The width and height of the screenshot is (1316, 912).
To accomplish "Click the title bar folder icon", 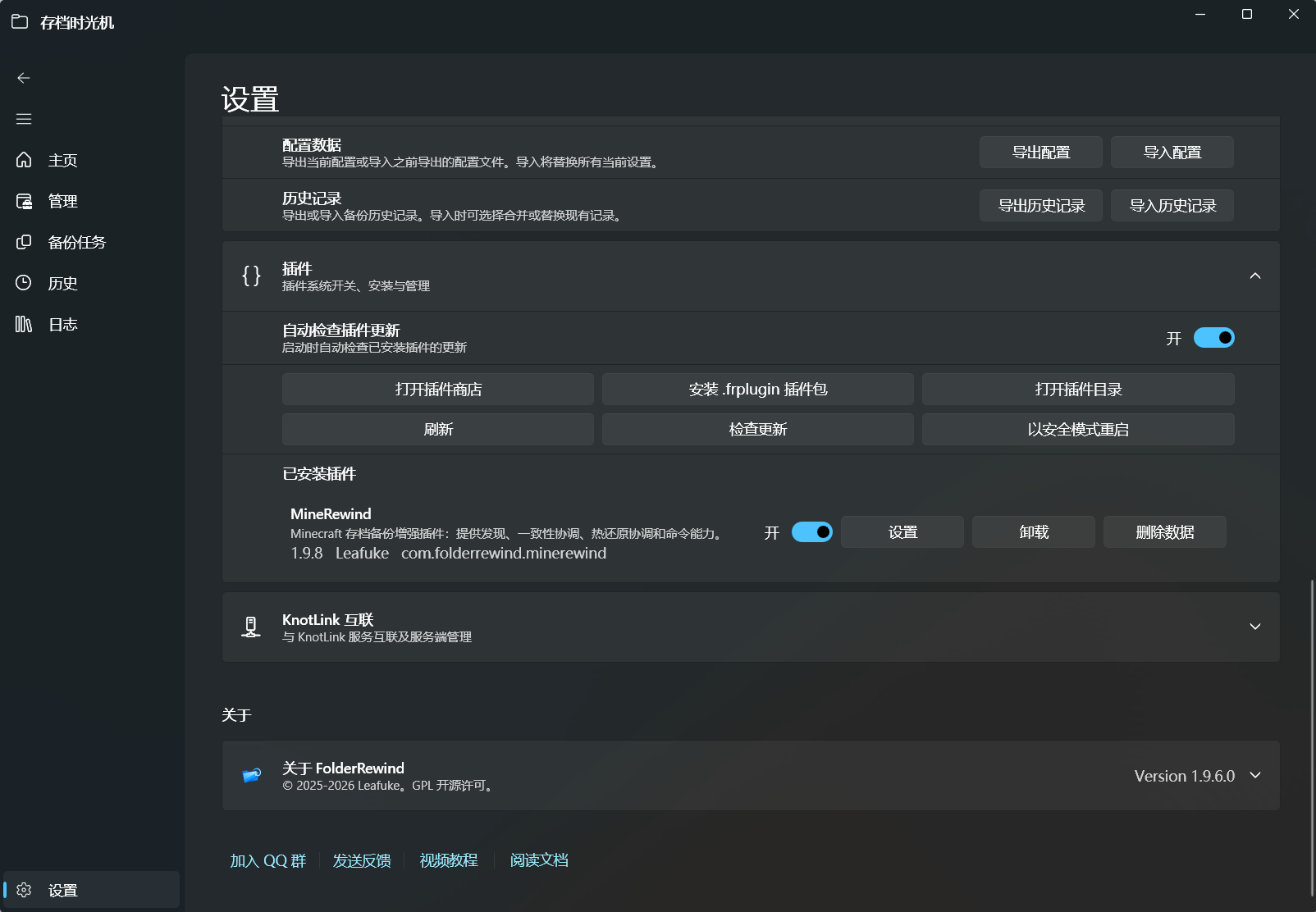I will 20,22.
